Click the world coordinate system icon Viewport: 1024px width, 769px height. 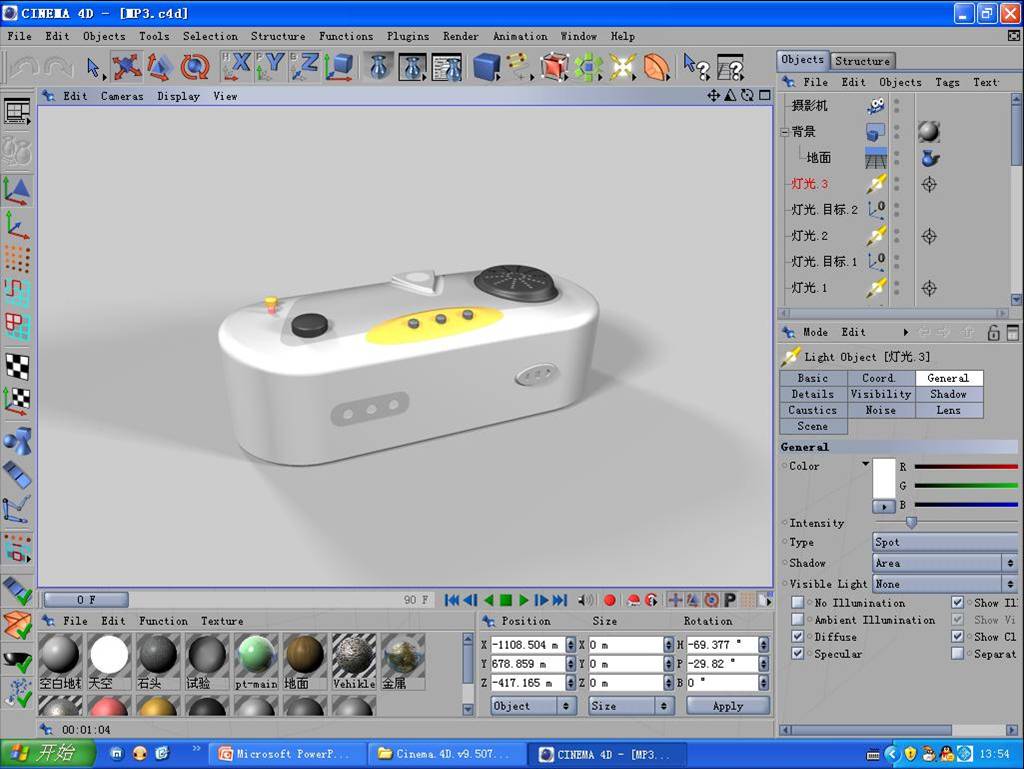(x=338, y=67)
